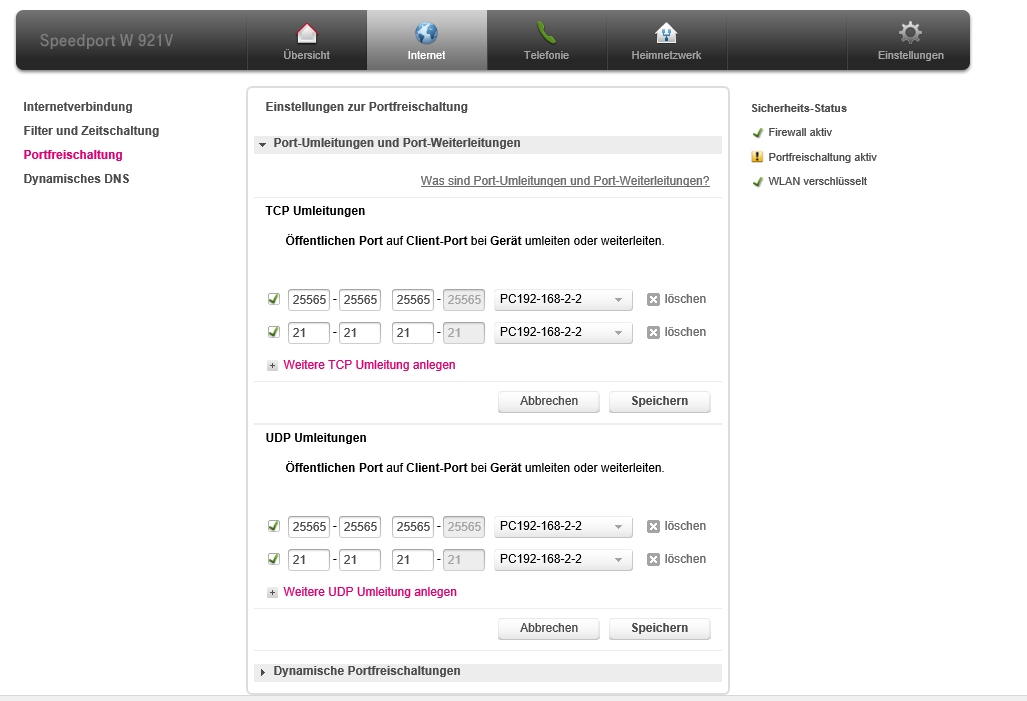Uncheck the TCP 21 rule checkbox
Image resolution: width=1027 pixels, height=701 pixels.
[274, 332]
